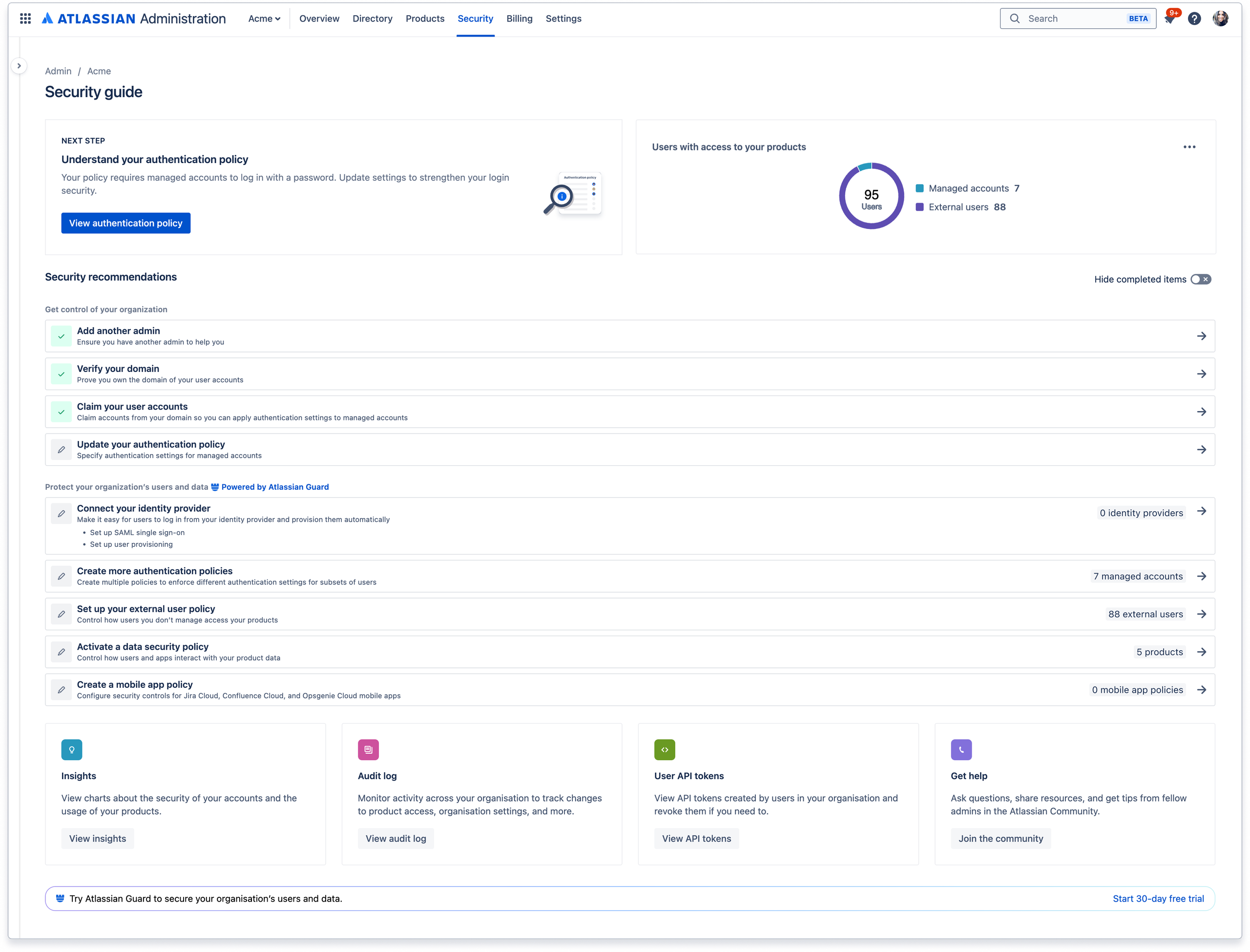This screenshot has width=1250, height=952.
Task: Click inside the Search field
Action: click(x=1077, y=18)
